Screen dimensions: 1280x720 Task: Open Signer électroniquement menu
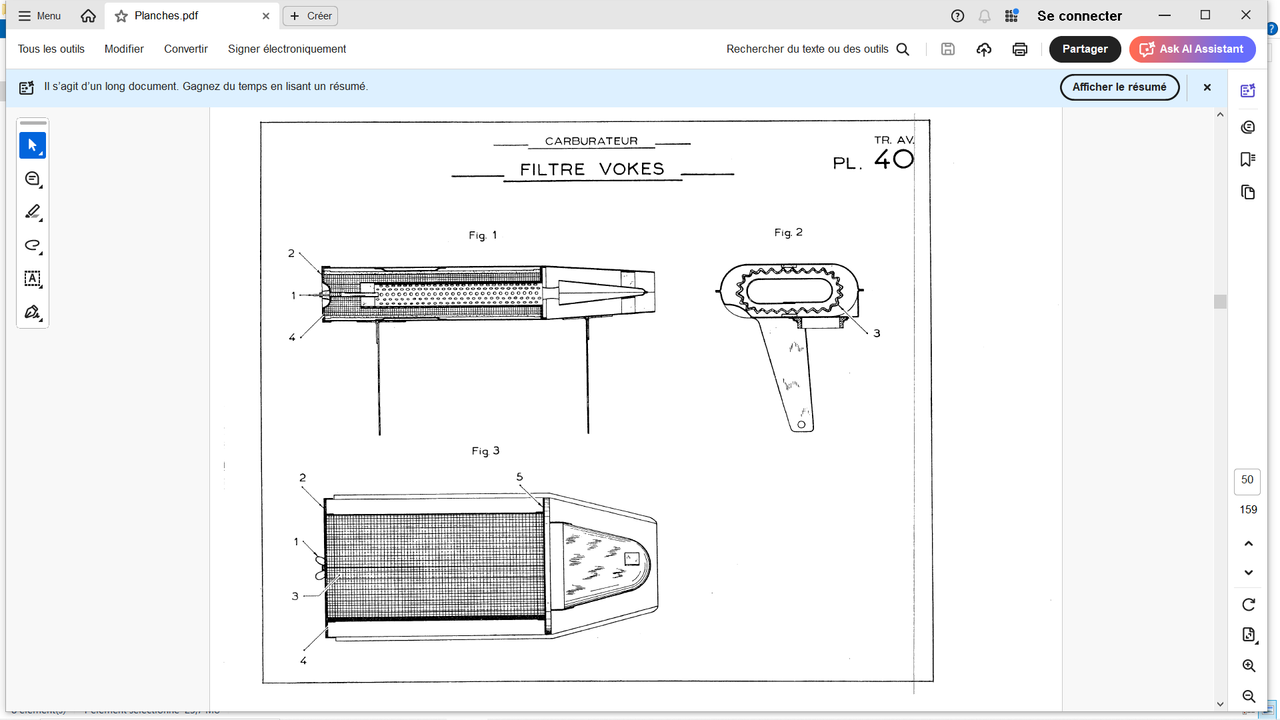pos(287,49)
